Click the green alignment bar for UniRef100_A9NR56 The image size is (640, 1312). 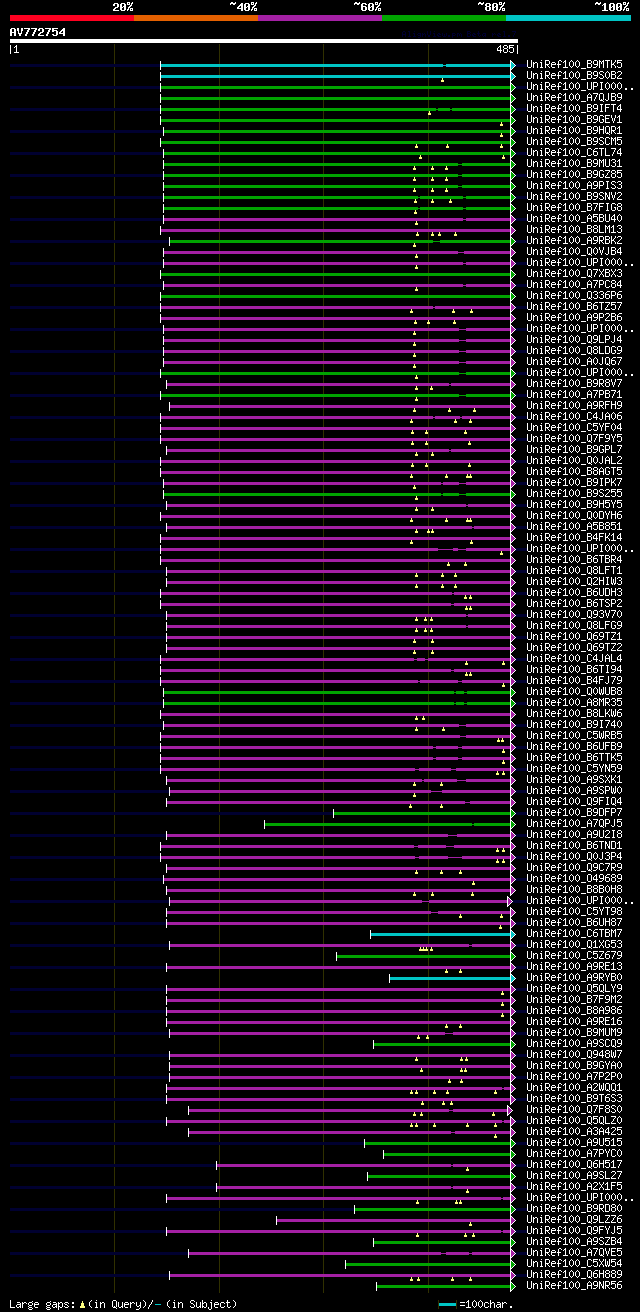click(x=445, y=1285)
